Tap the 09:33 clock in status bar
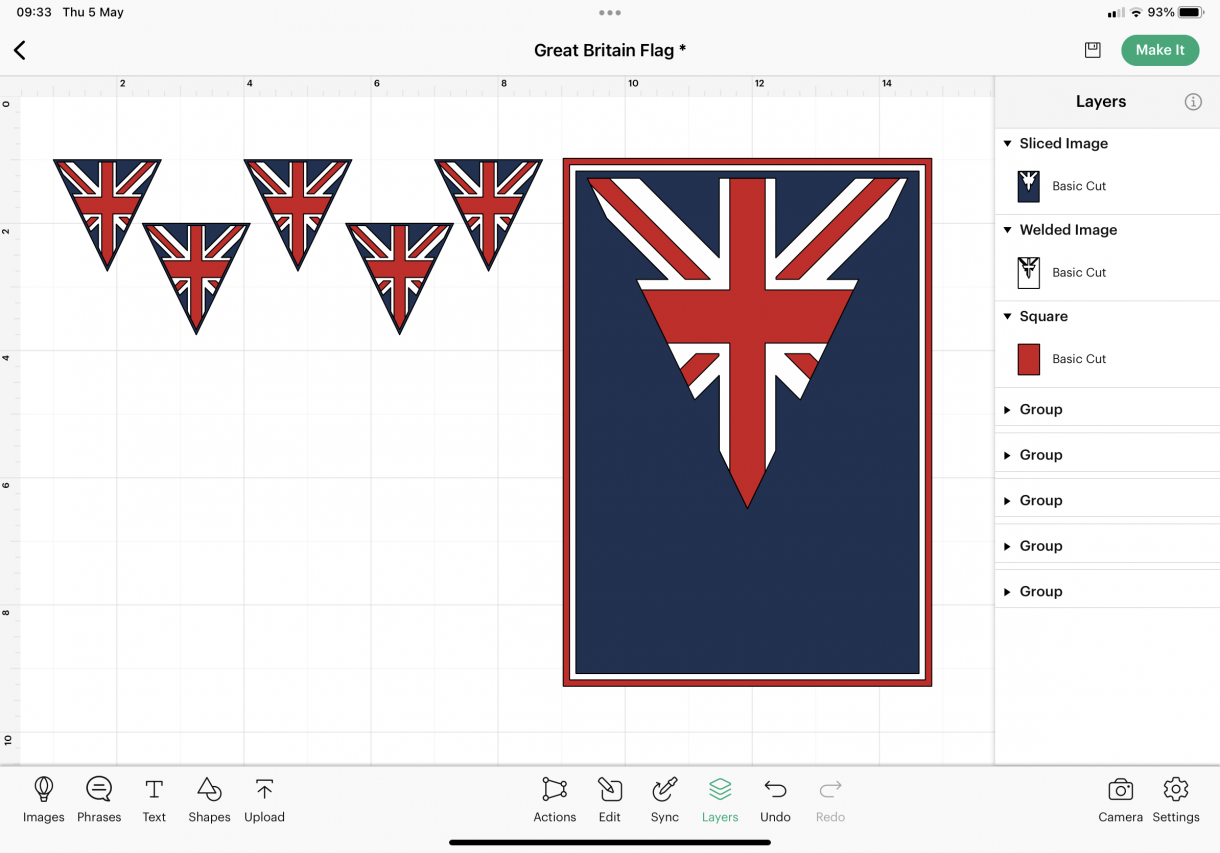1220x853 pixels. point(34,13)
